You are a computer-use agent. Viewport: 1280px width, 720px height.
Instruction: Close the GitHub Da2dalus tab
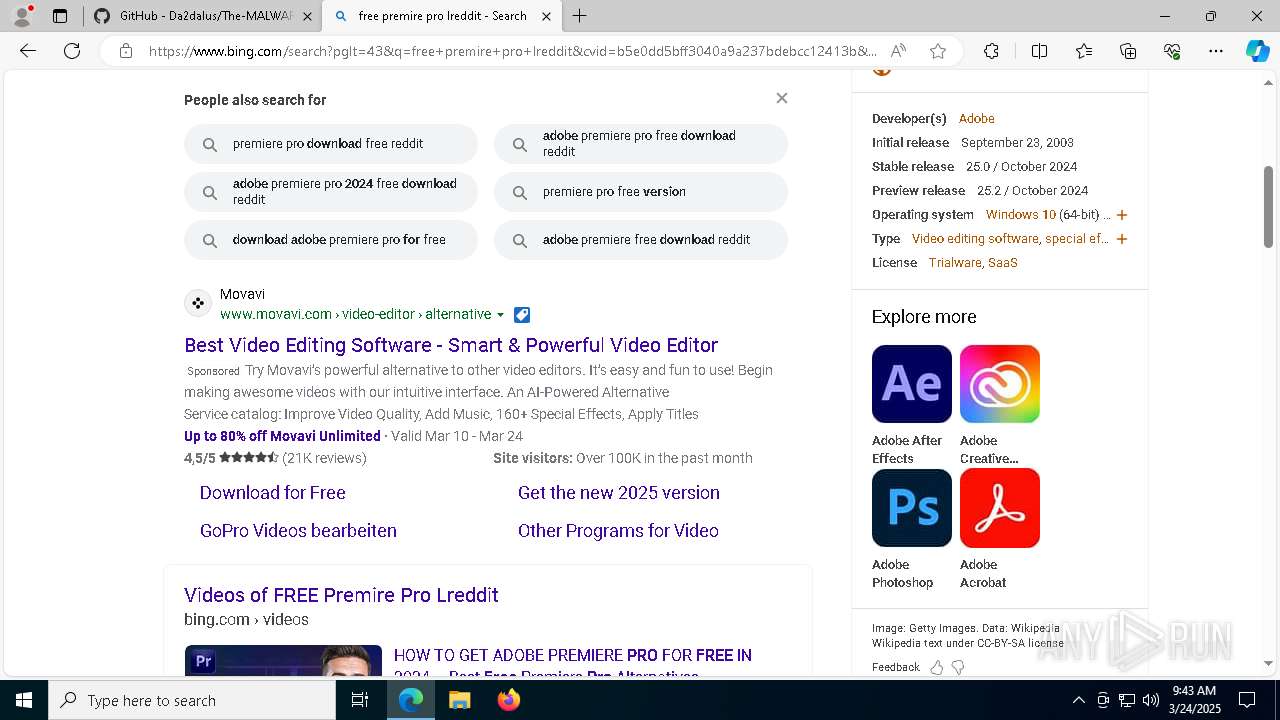[307, 16]
